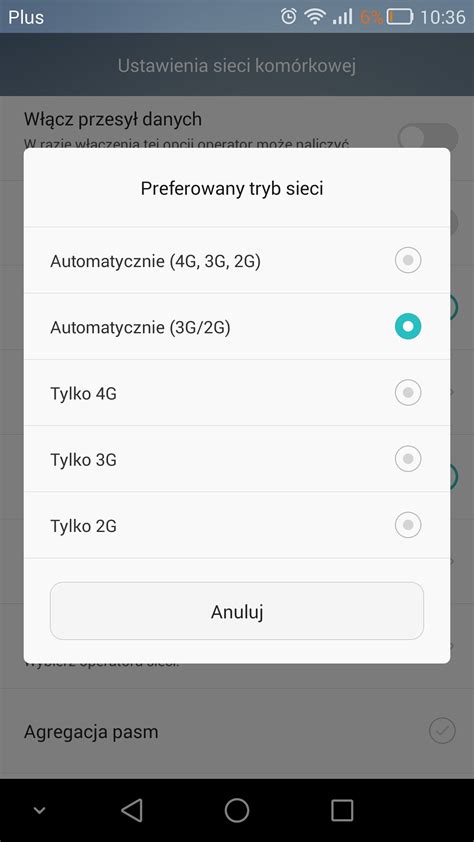Tap the battery status icon
The width and height of the screenshot is (474, 842).
tap(400, 17)
